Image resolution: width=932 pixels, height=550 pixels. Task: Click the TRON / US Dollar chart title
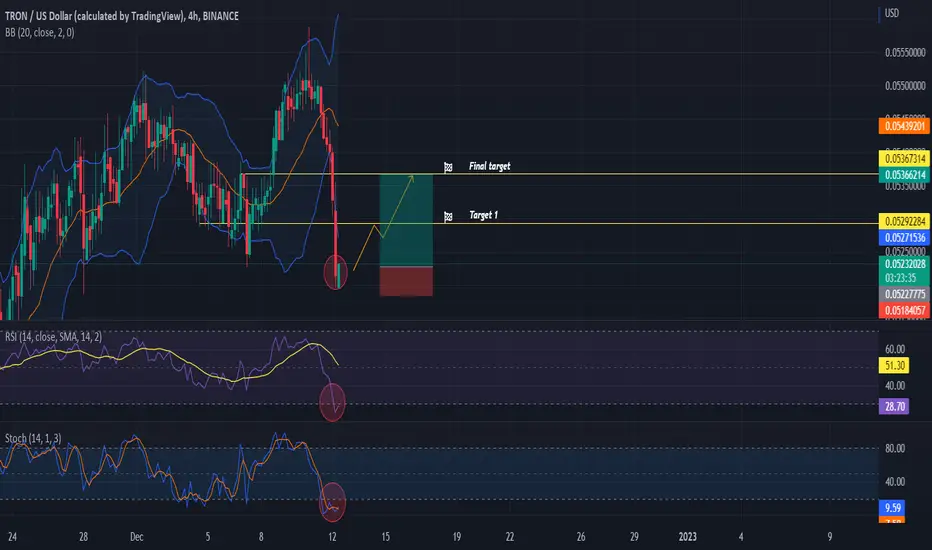pyautogui.click(x=122, y=16)
